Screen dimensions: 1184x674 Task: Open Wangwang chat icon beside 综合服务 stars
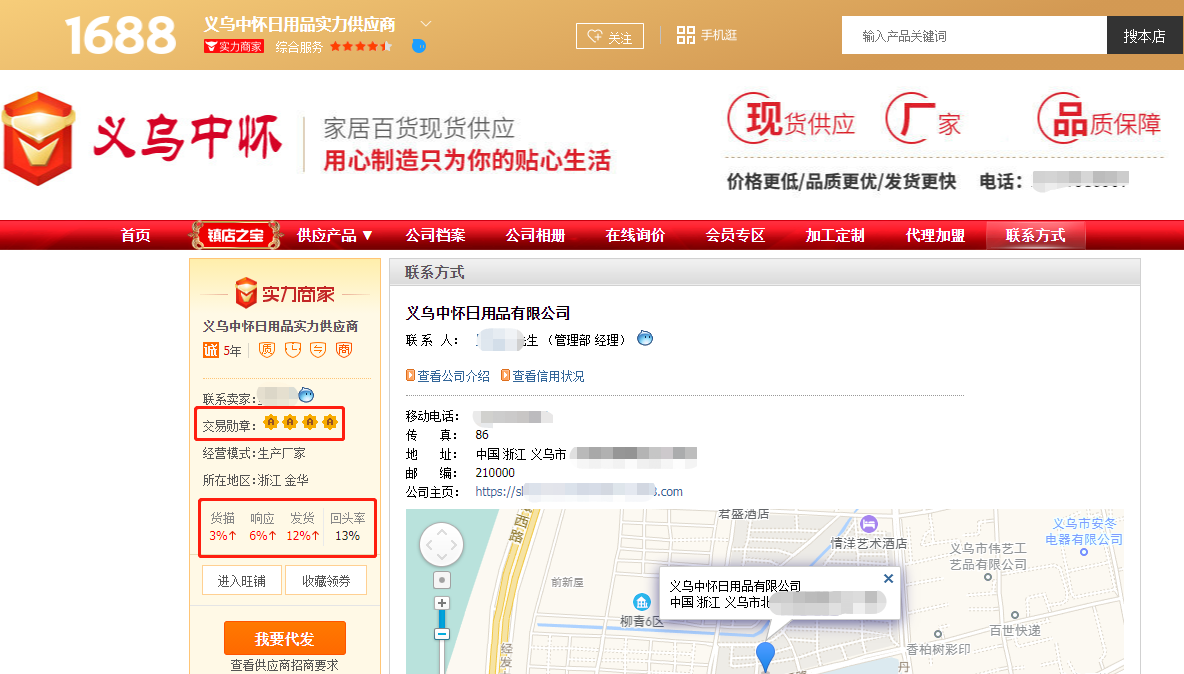419,46
